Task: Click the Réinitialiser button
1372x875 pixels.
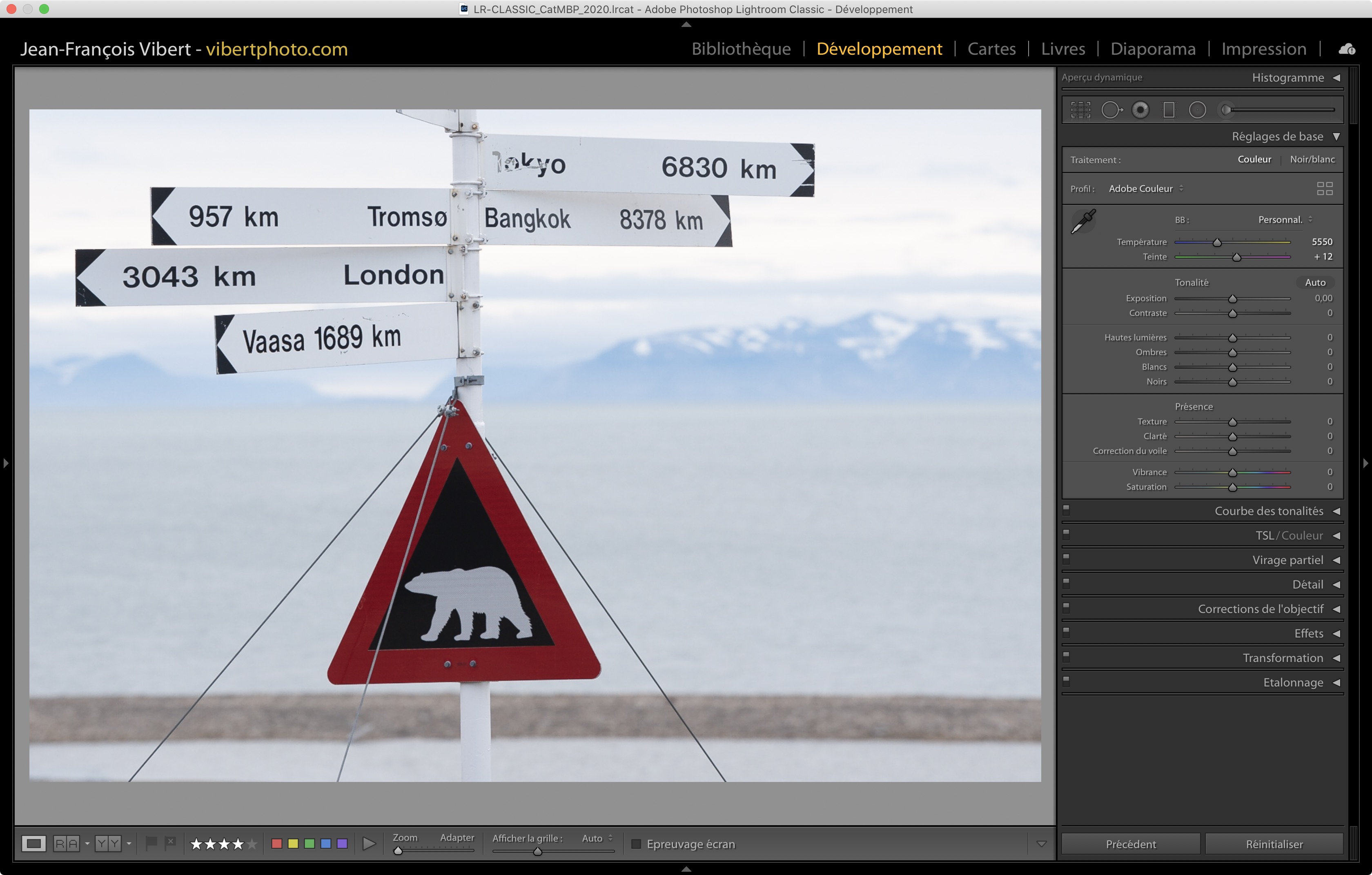Action: (x=1274, y=844)
